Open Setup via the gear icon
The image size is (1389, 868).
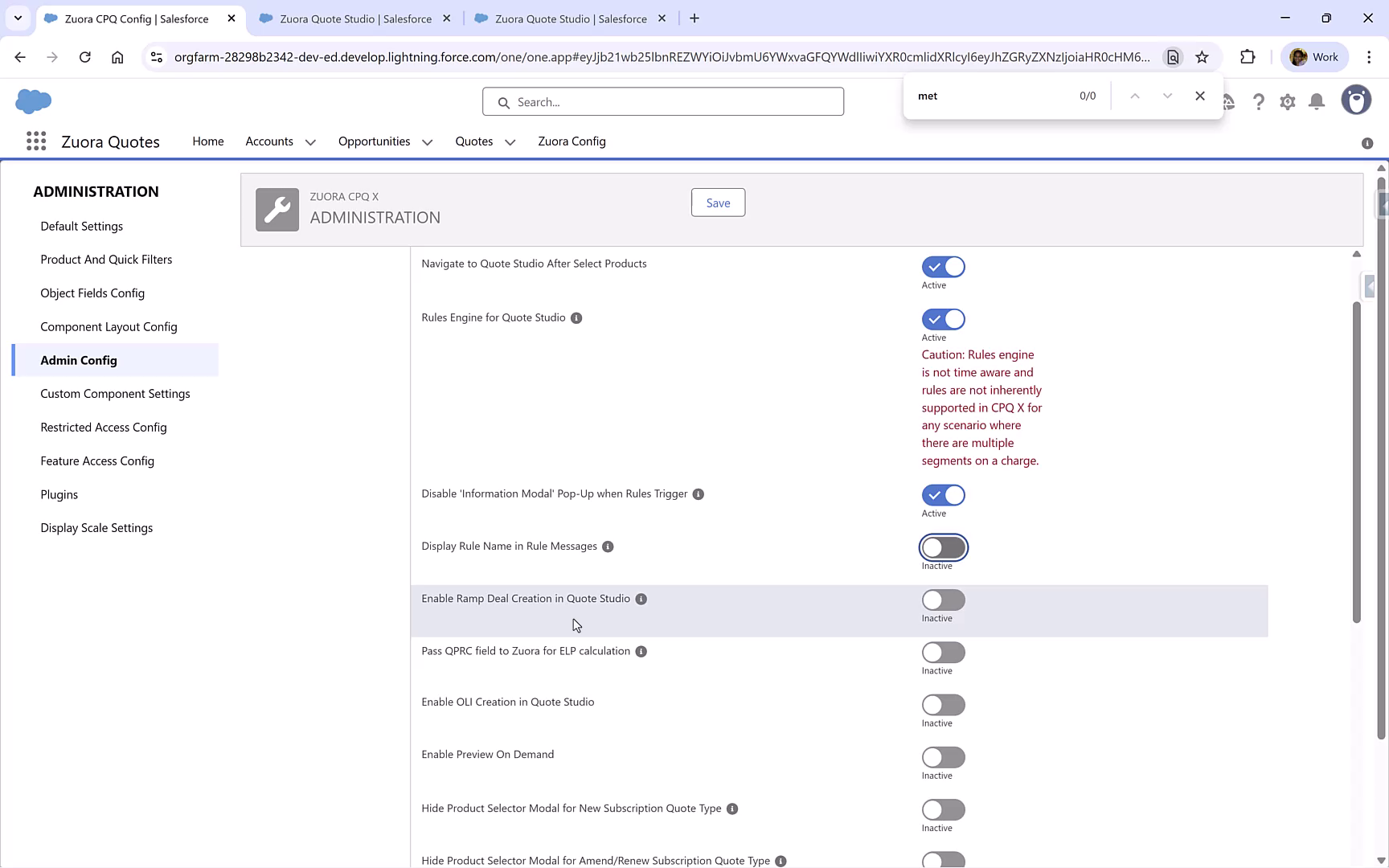[1287, 101]
